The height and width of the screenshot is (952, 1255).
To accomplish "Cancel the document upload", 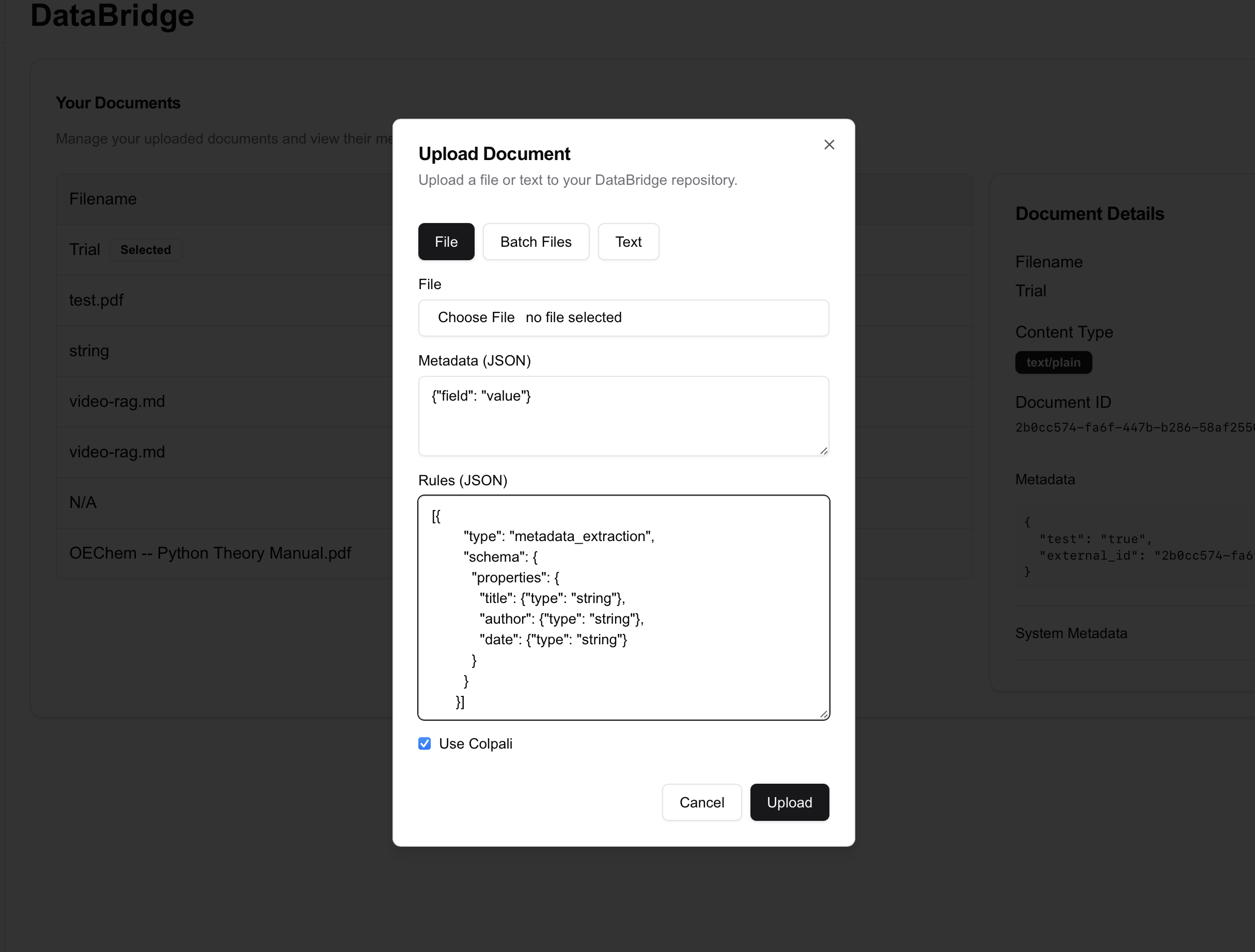I will point(702,802).
